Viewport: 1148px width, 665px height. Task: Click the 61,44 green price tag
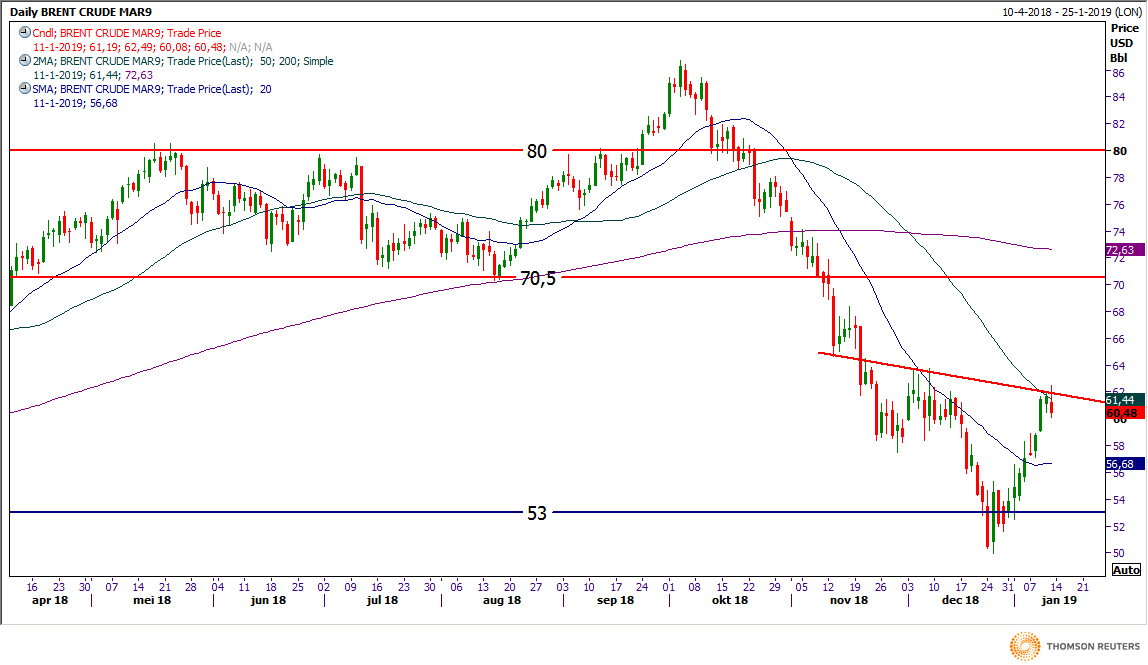pyautogui.click(x=1124, y=400)
